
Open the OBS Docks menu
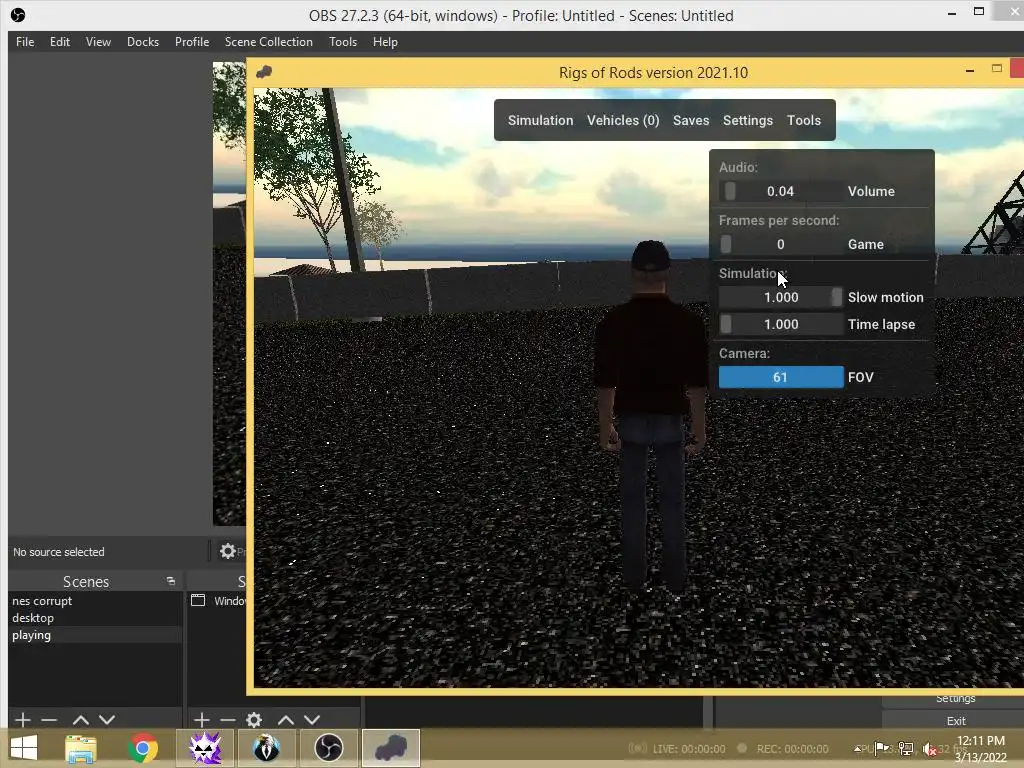(142, 42)
